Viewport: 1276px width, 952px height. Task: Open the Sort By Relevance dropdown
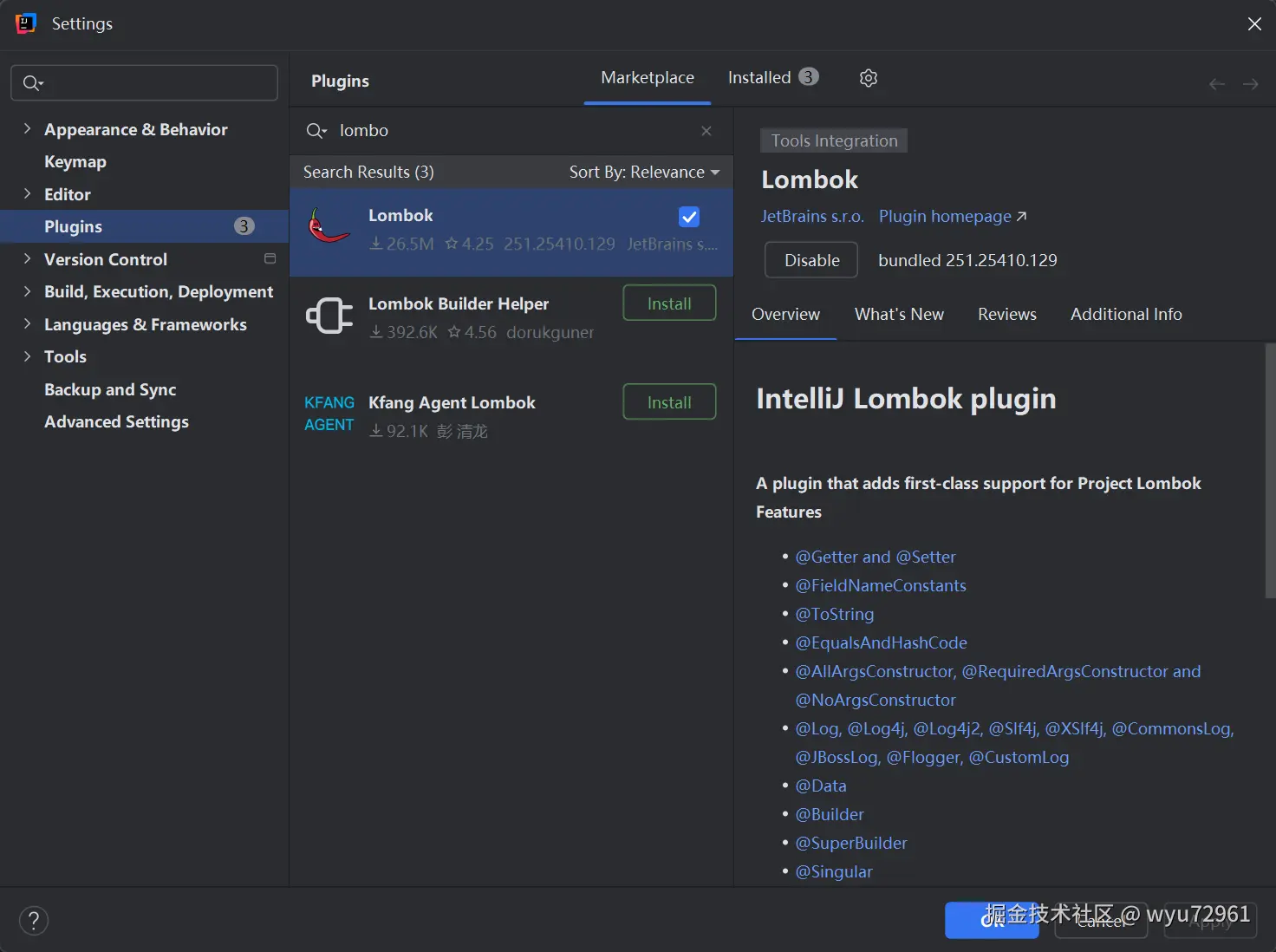(x=644, y=172)
